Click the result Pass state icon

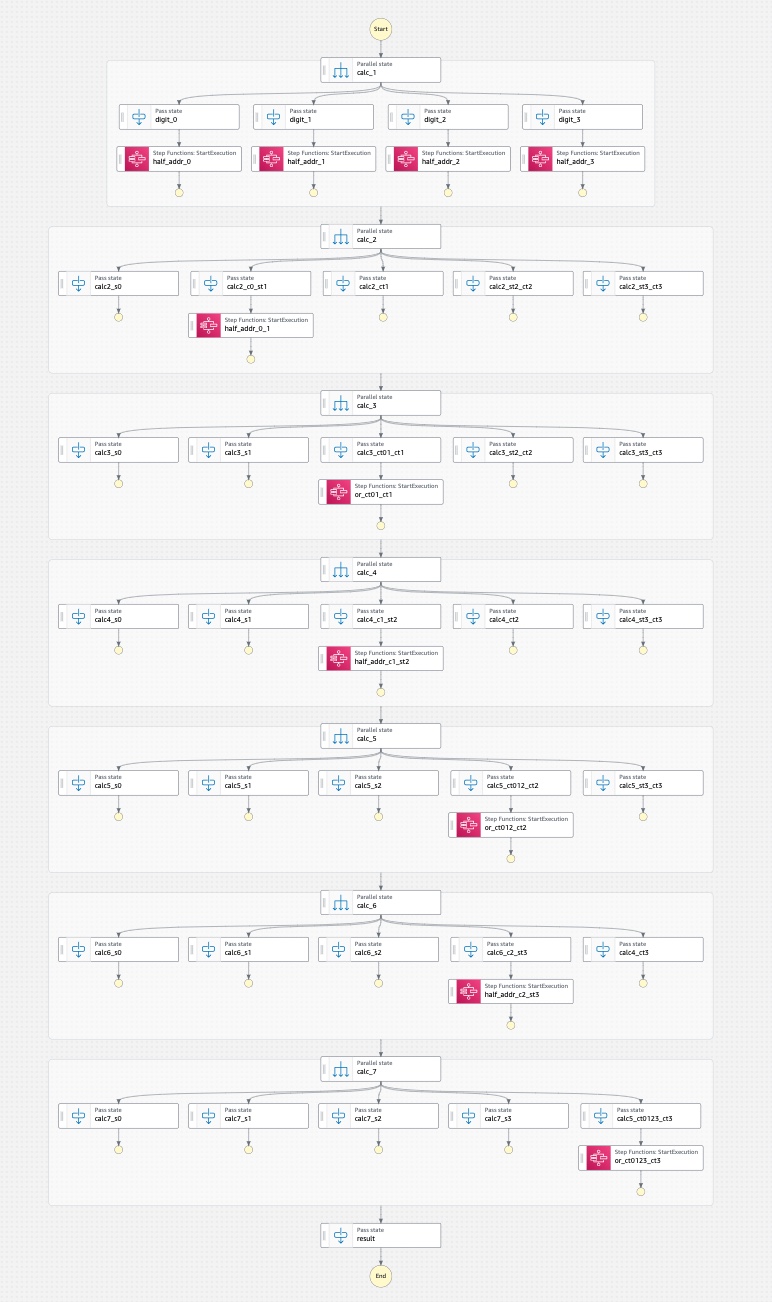point(341,1235)
